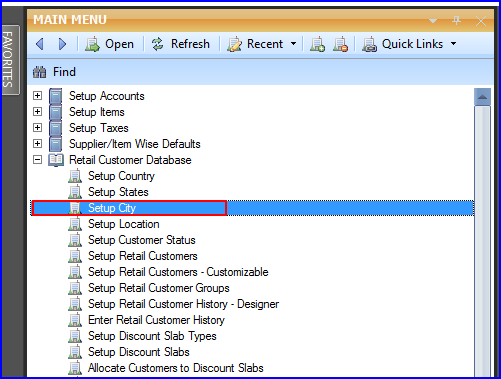This screenshot has width=501, height=379.
Task: Select Setup Country
Action: click(121, 176)
